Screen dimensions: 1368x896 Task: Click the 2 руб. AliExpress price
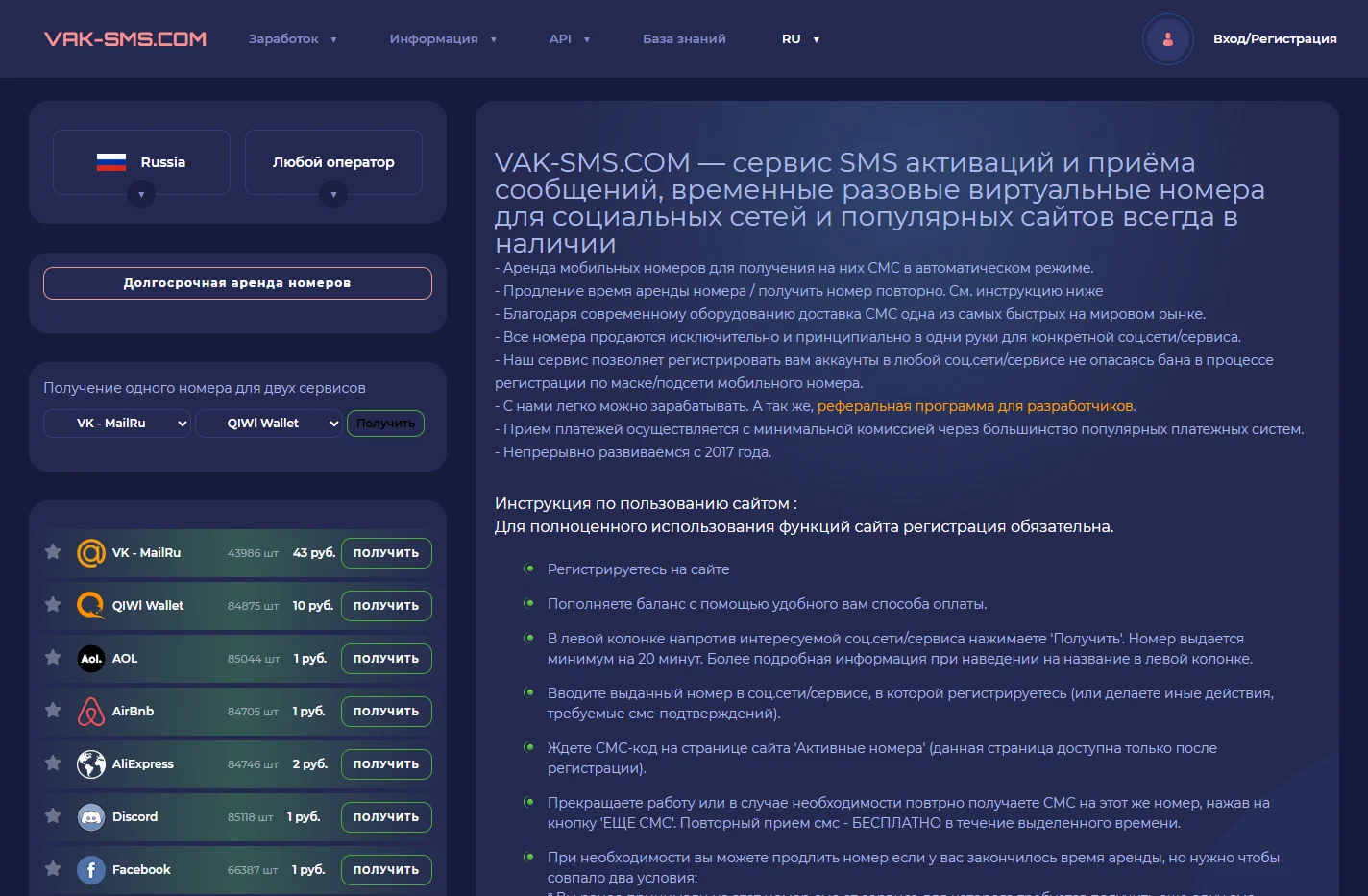tap(310, 764)
